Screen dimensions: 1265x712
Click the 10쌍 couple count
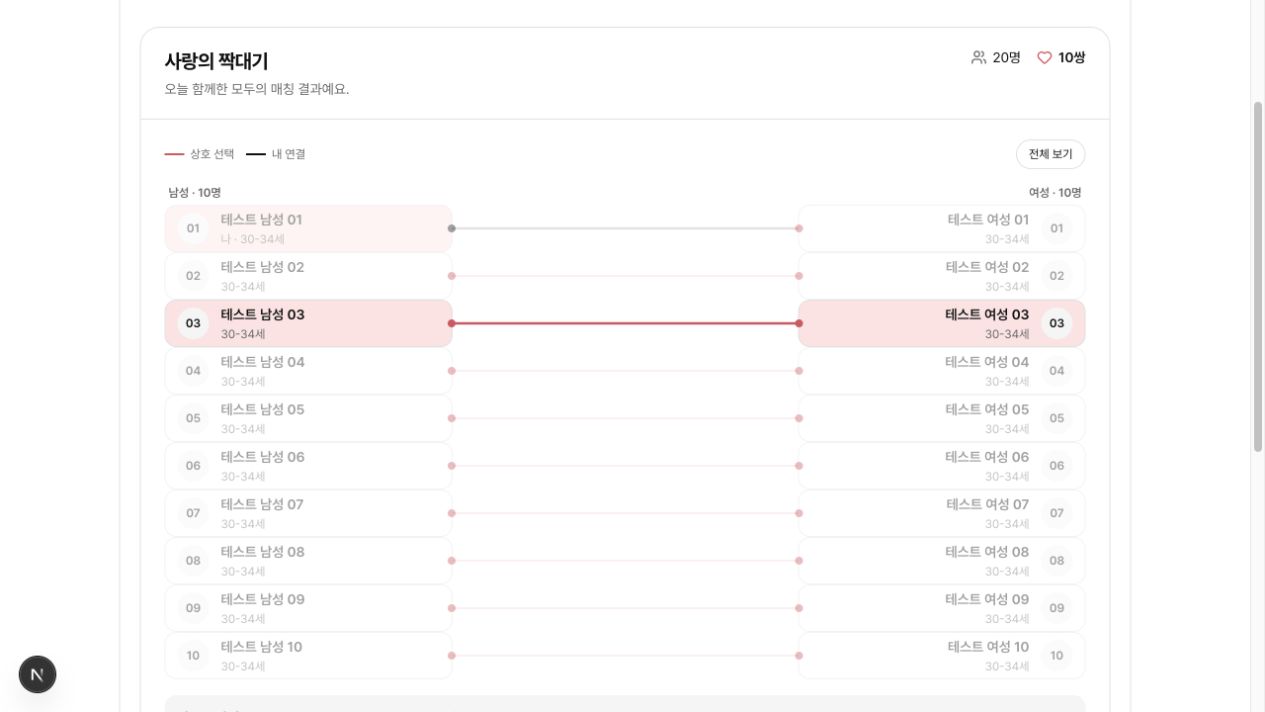click(1072, 58)
